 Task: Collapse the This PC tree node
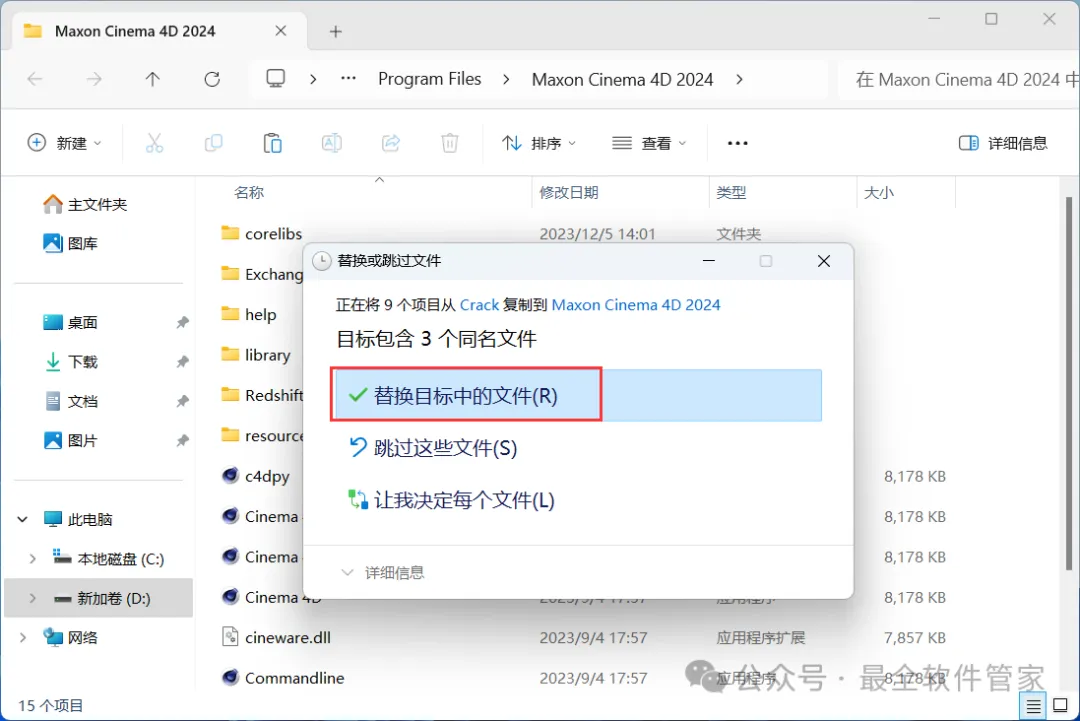point(22,519)
